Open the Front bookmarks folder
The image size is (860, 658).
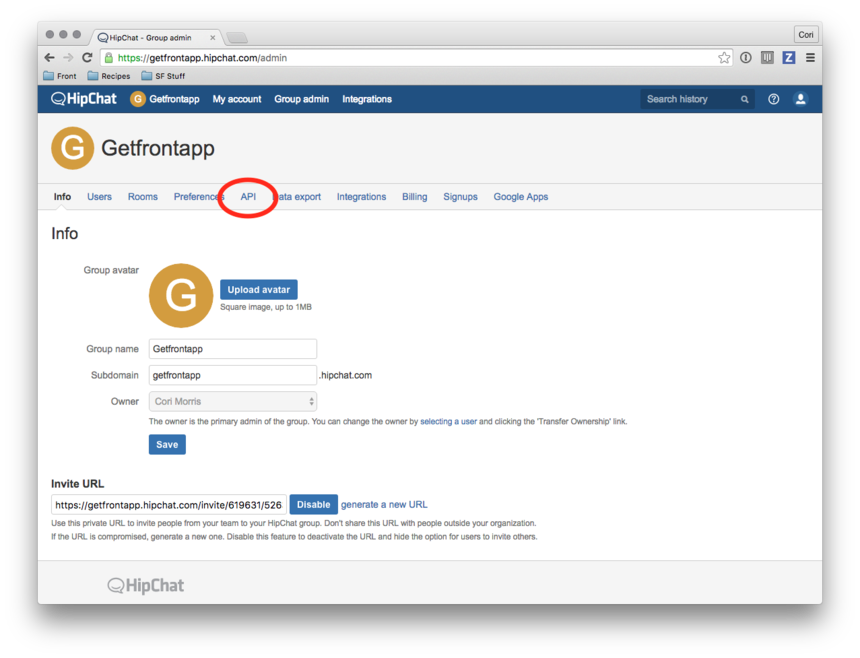click(x=60, y=76)
